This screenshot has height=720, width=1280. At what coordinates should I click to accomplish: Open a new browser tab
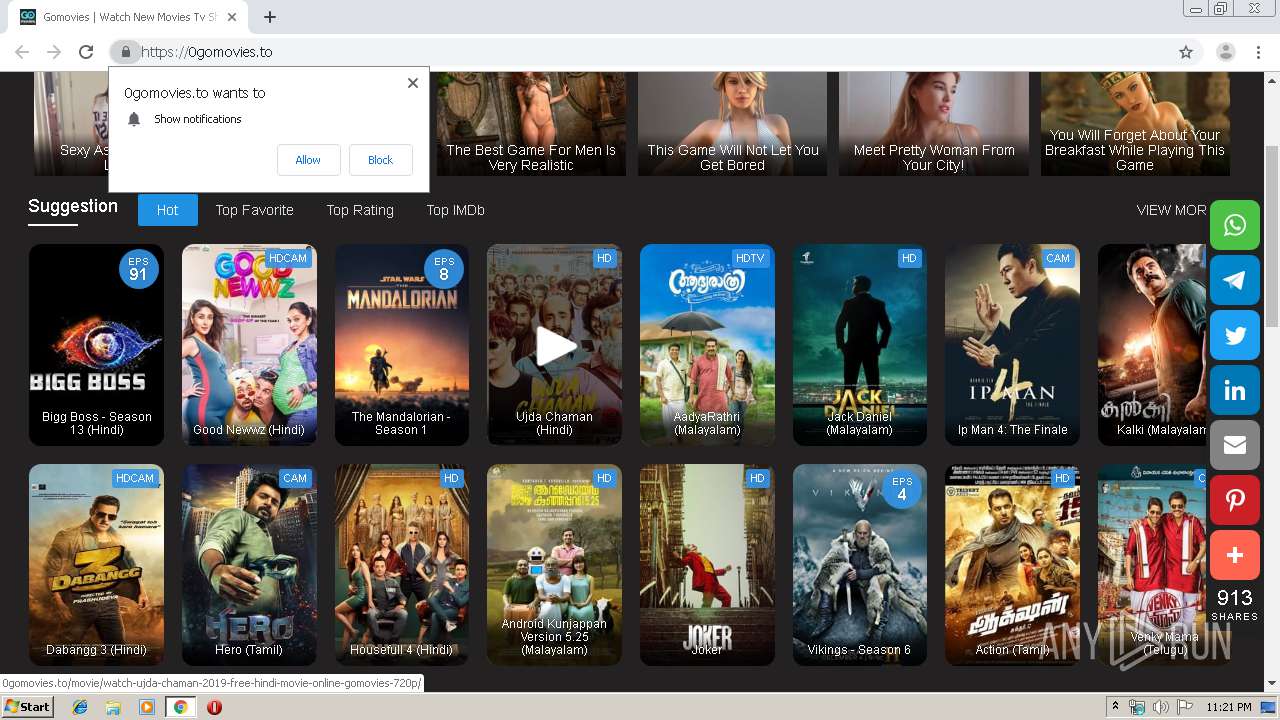[x=270, y=16]
